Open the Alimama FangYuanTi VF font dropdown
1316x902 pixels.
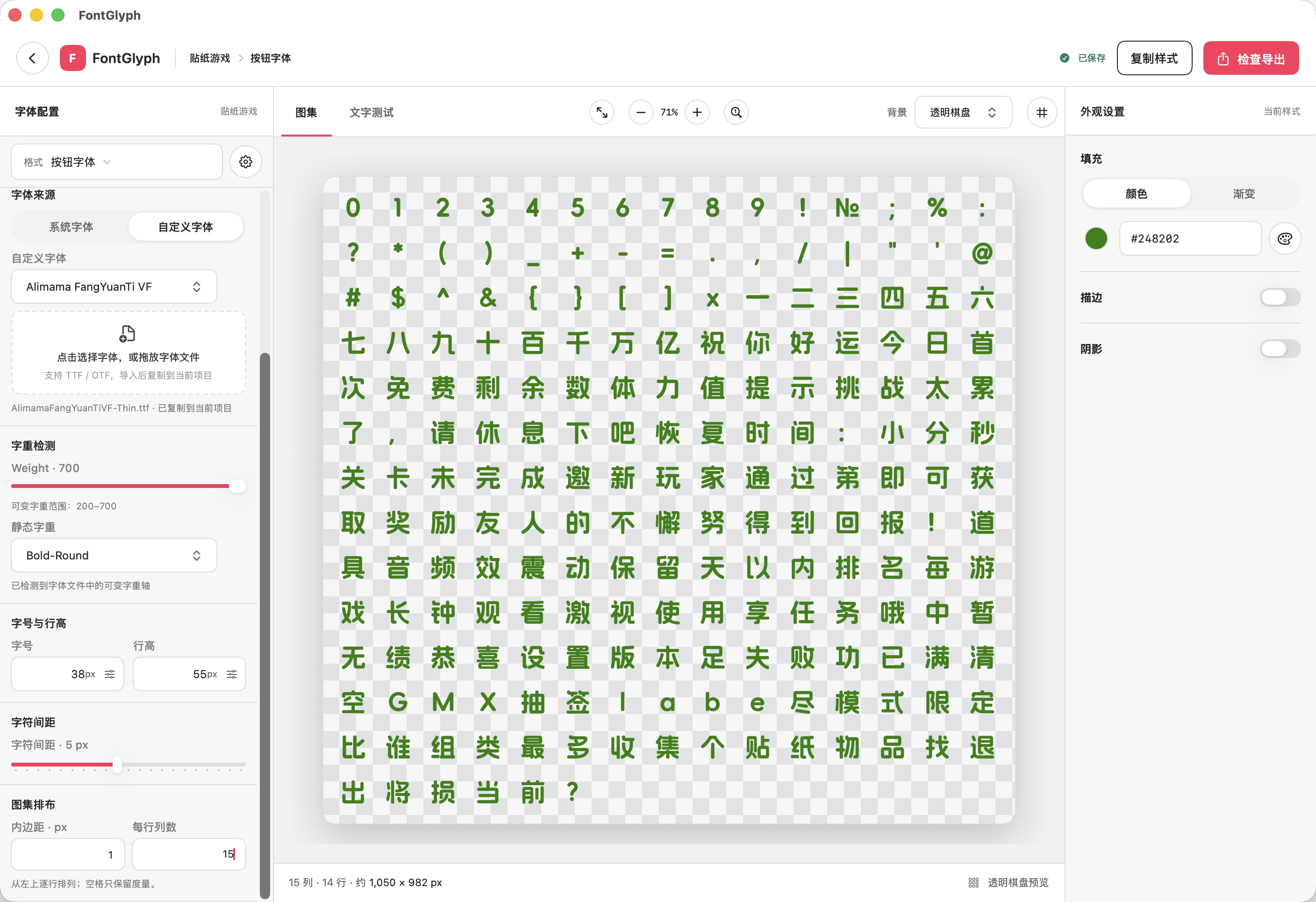[114, 286]
